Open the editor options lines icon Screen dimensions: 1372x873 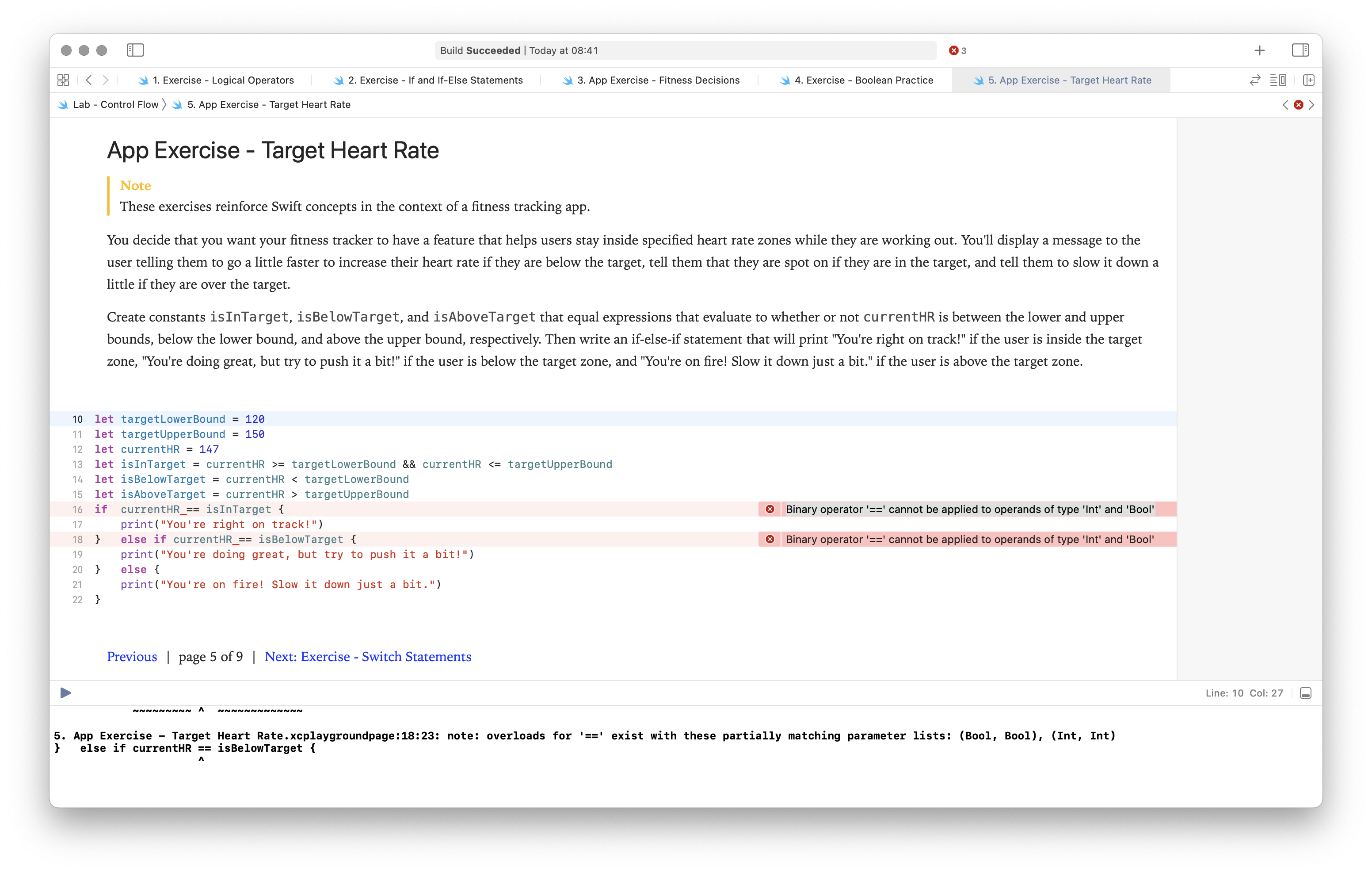coord(1278,80)
